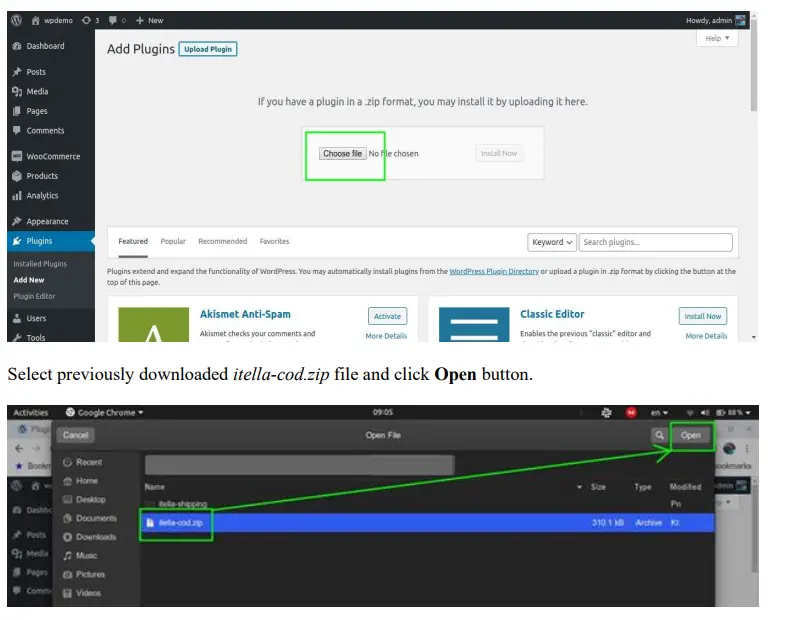Click Classic Editor plugin thumbnail
Viewport: 787px width, 620px height.
[x=474, y=324]
